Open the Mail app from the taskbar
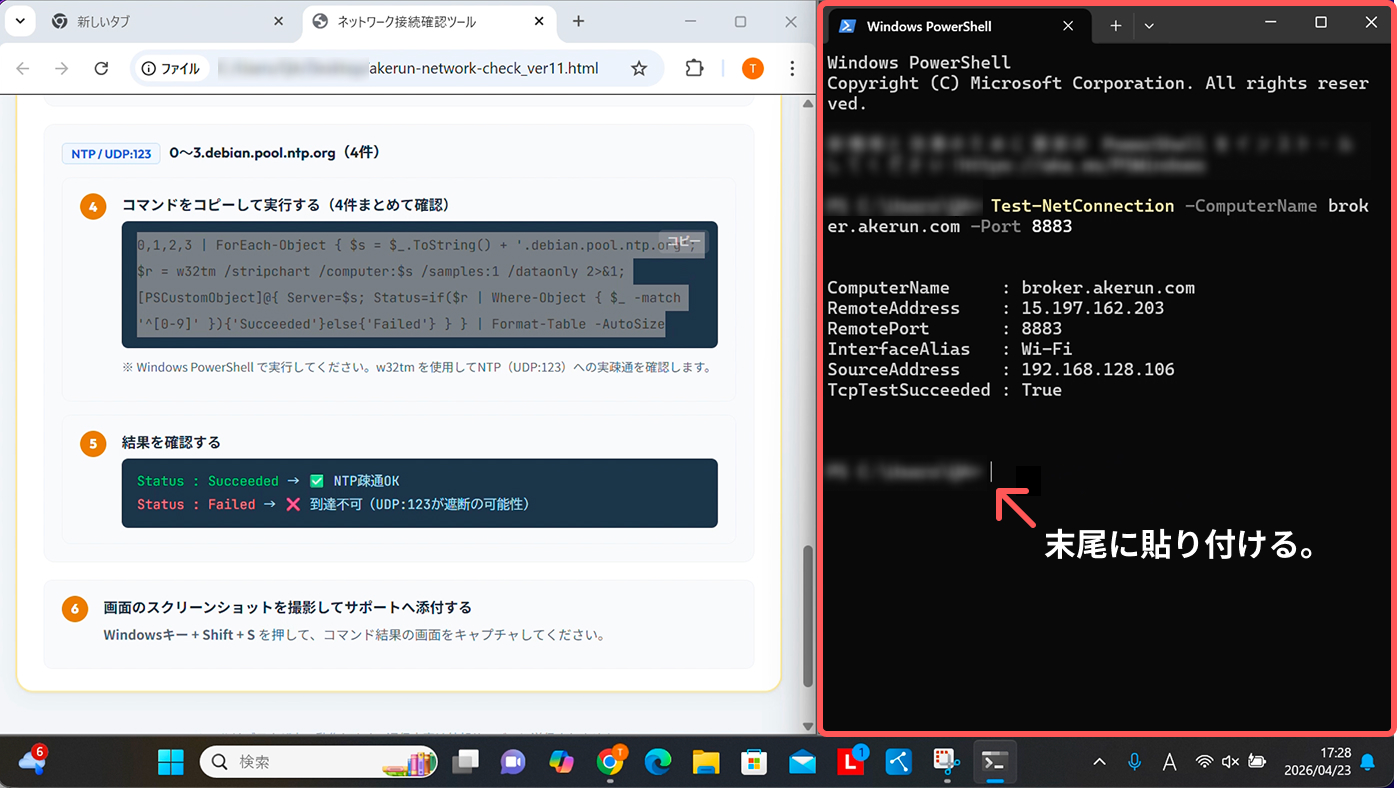The height and width of the screenshot is (788, 1397). click(x=802, y=762)
